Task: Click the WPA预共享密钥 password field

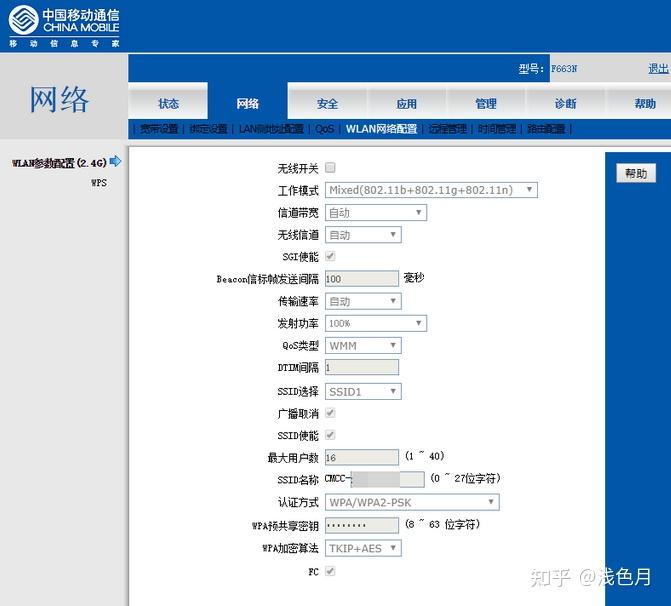Action: pyautogui.click(x=362, y=525)
